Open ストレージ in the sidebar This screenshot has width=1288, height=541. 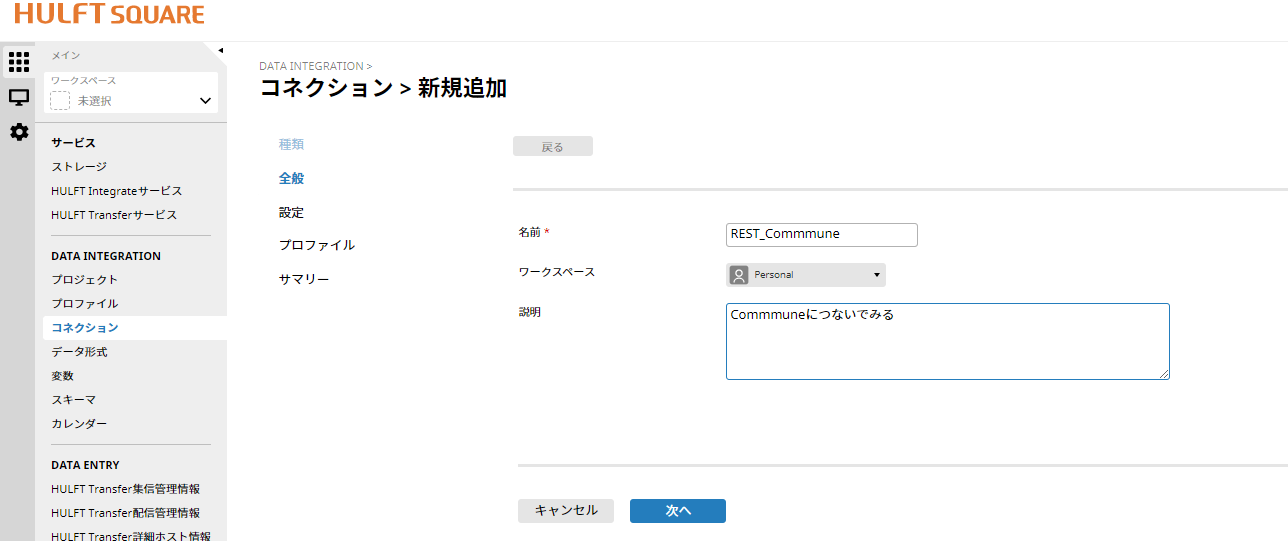pyautogui.click(x=79, y=167)
